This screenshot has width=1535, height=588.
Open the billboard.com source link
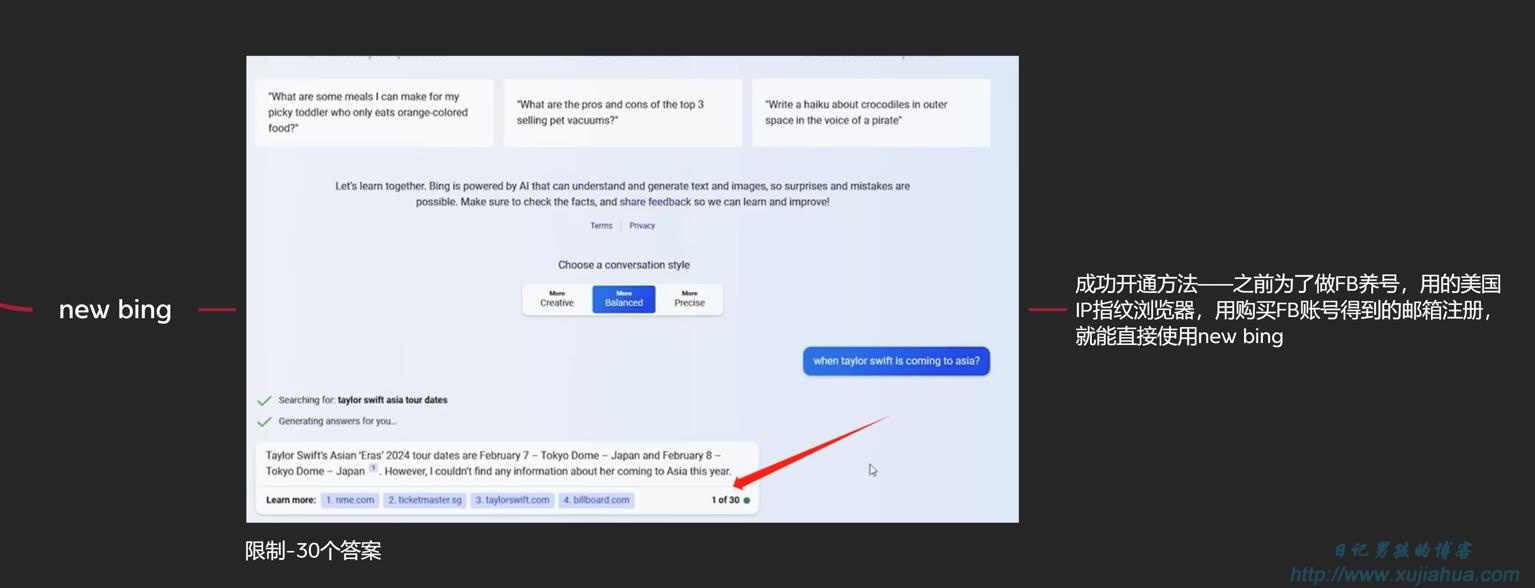point(597,500)
